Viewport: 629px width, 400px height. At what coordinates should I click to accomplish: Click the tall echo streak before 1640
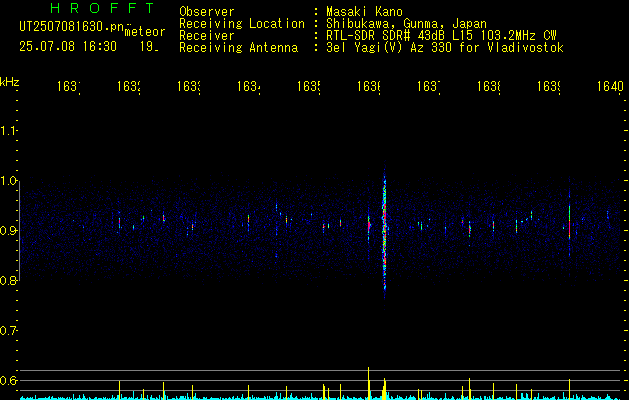pyautogui.click(x=569, y=223)
